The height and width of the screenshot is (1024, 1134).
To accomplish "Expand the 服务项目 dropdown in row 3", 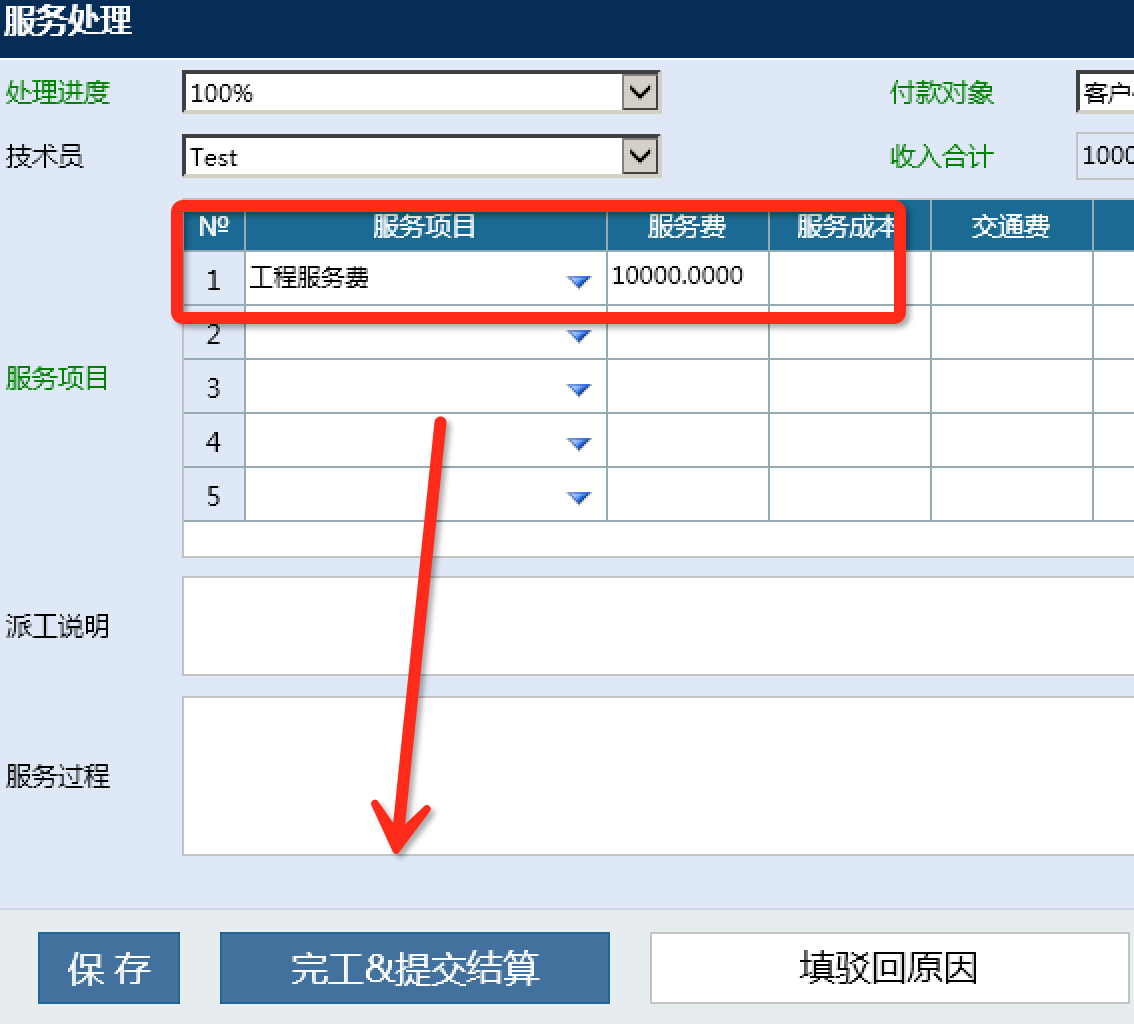I will [x=578, y=388].
